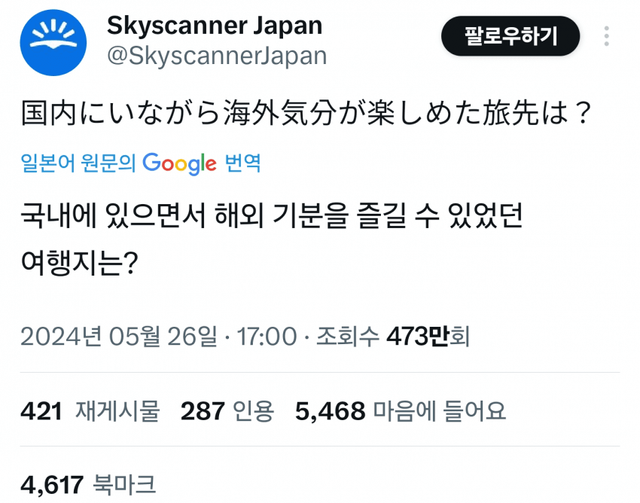View the 421 재게시물 reposts list
The width and height of the screenshot is (640, 503).
(x=87, y=410)
